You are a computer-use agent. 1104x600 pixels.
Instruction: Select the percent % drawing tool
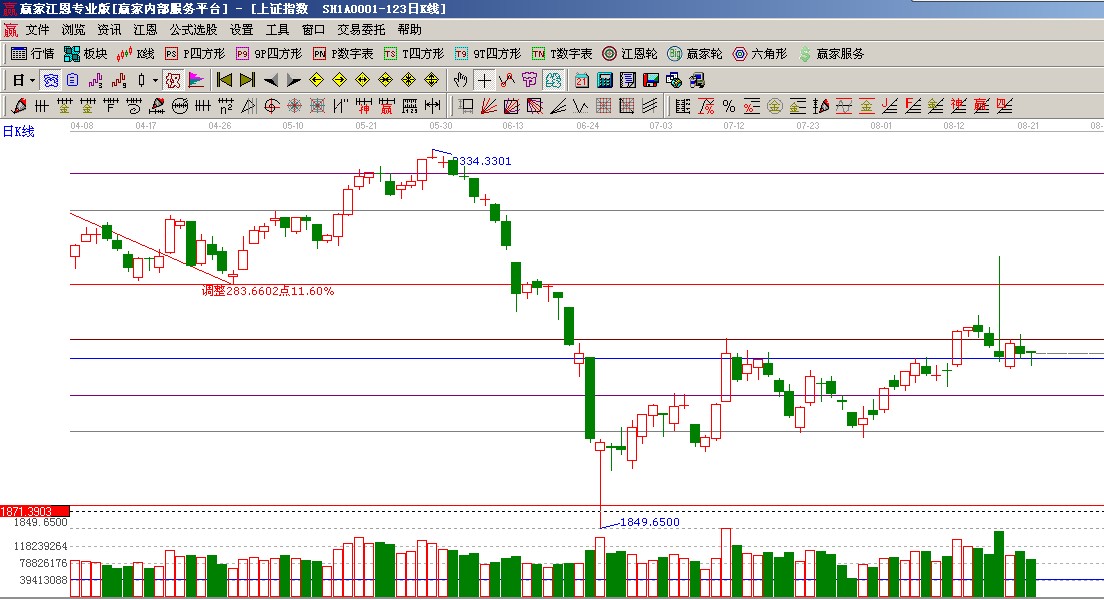729,106
